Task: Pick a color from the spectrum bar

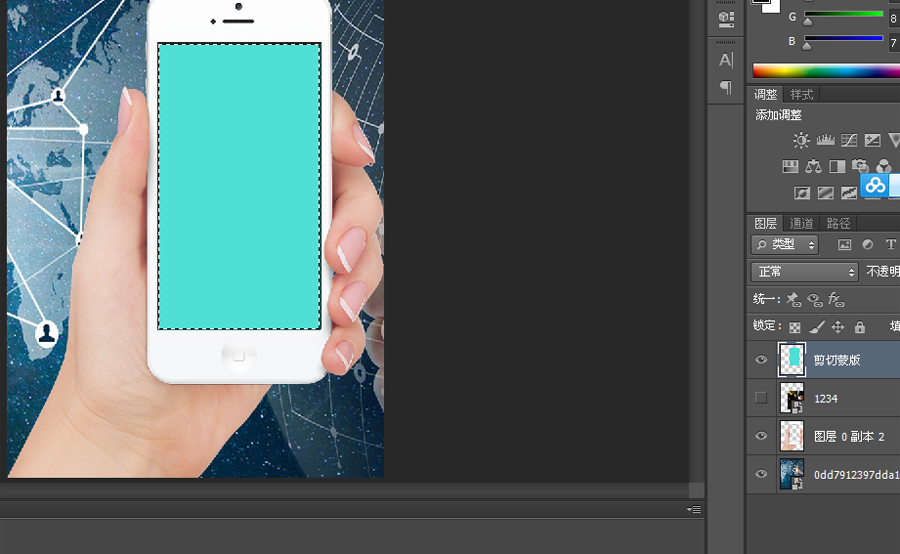Action: [826, 71]
